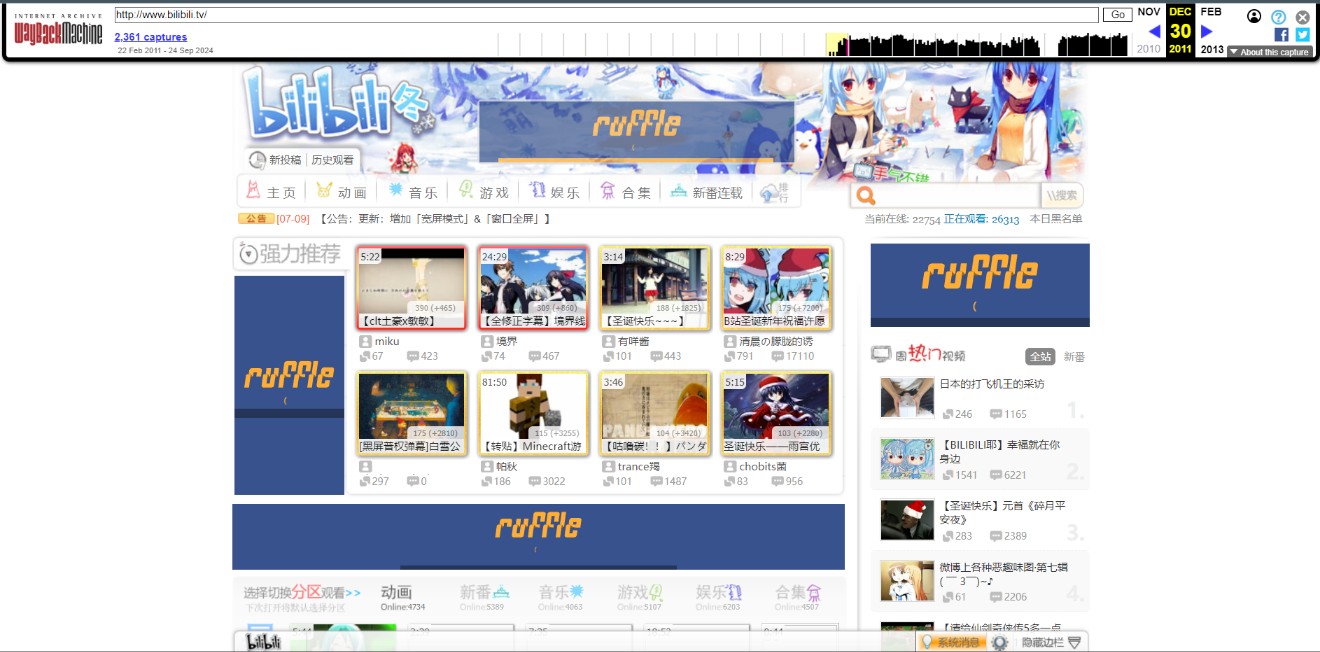Jump to the NOV month capture

point(1149,12)
